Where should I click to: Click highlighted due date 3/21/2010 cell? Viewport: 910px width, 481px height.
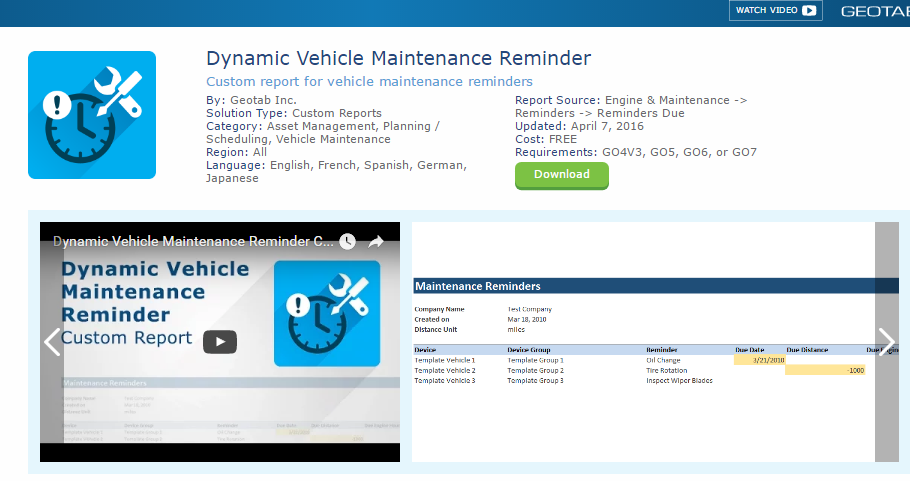[759, 360]
